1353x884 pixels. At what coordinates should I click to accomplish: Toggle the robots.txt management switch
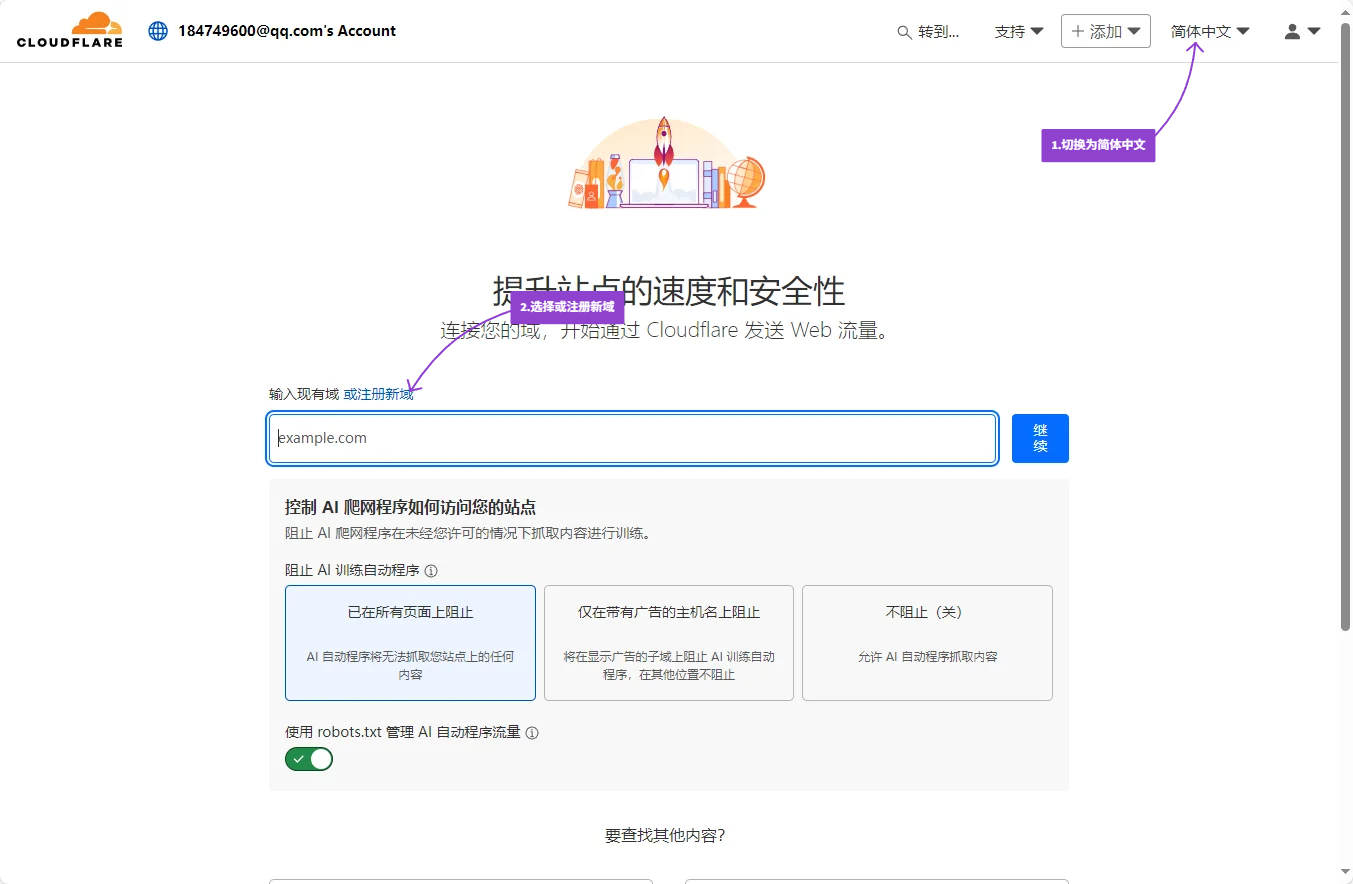[309, 759]
